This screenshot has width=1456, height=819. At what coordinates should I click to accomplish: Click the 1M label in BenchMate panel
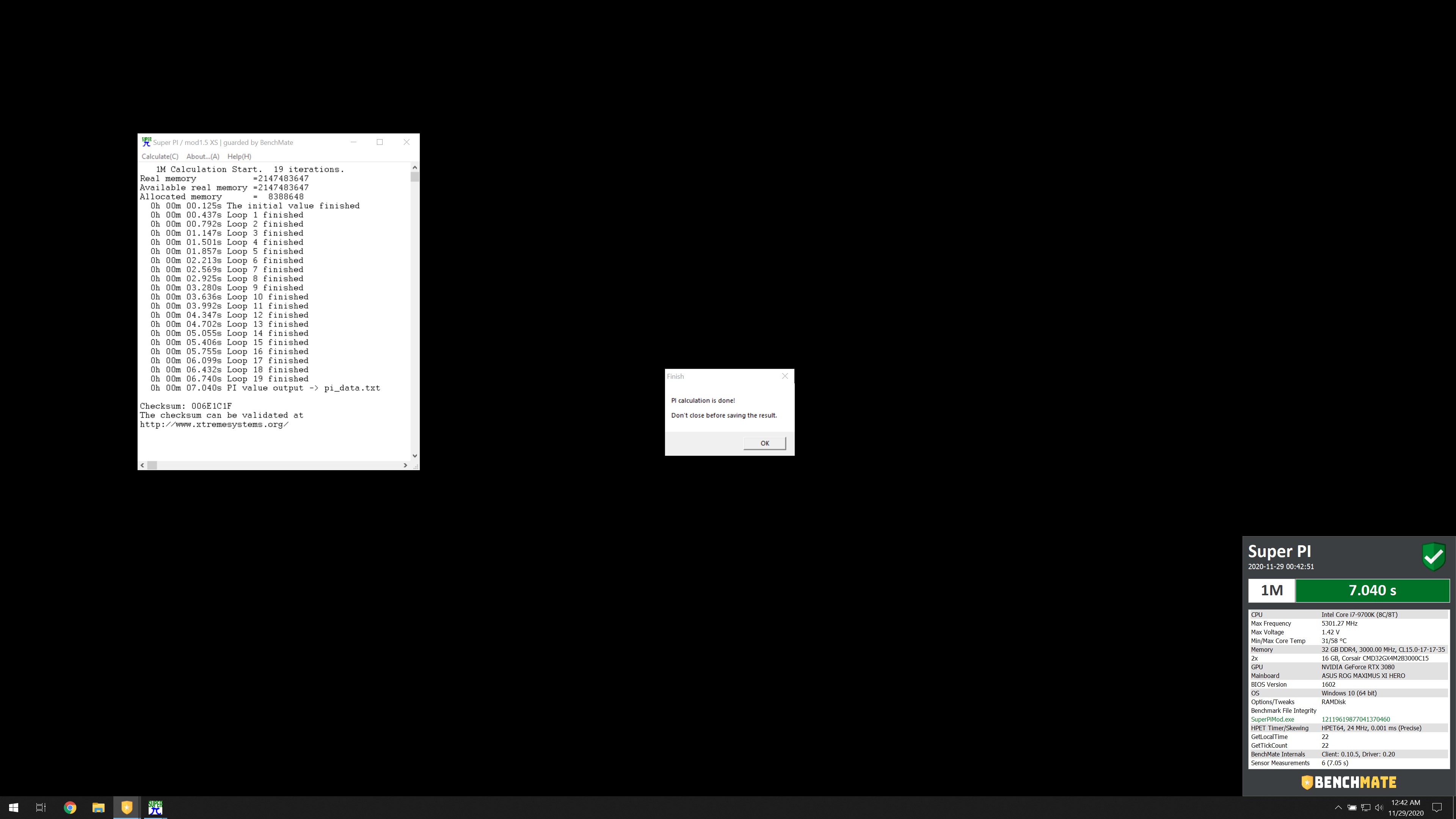click(x=1272, y=591)
